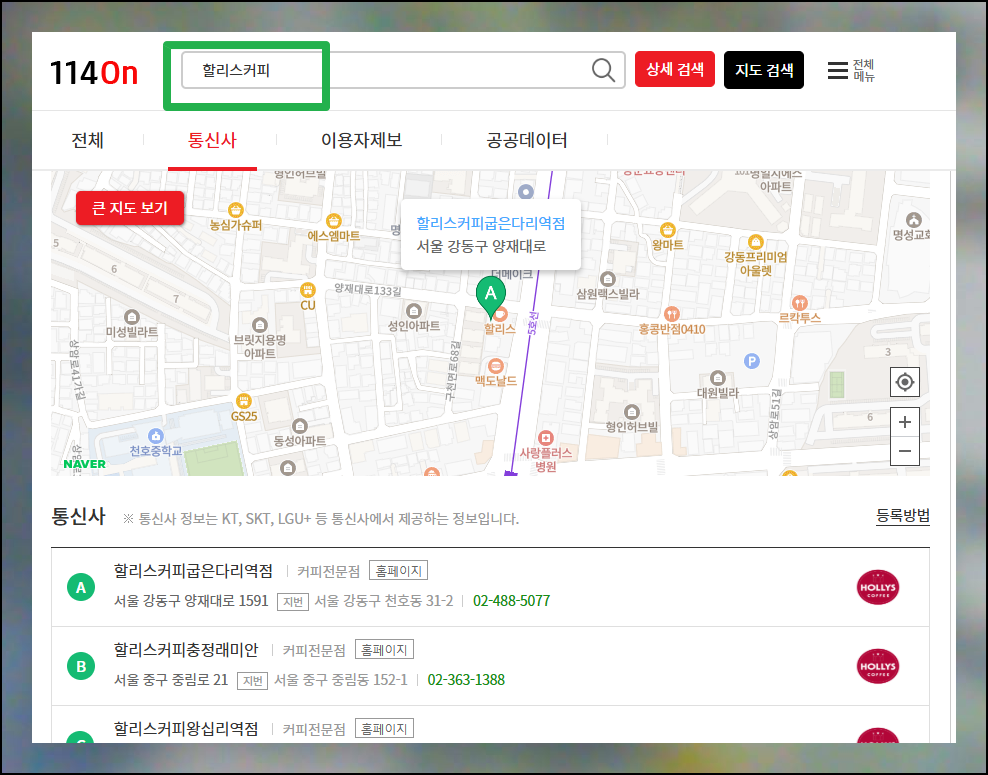Click the 르칵투스 restaurant icon
This screenshot has height=775, width=988.
coord(800,303)
